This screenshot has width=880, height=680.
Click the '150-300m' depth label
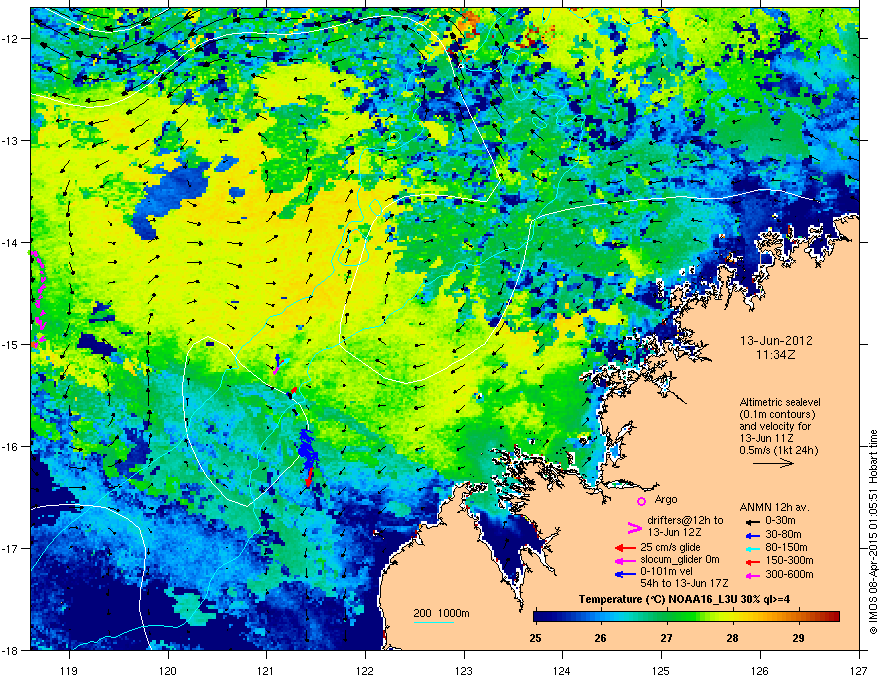[789, 560]
